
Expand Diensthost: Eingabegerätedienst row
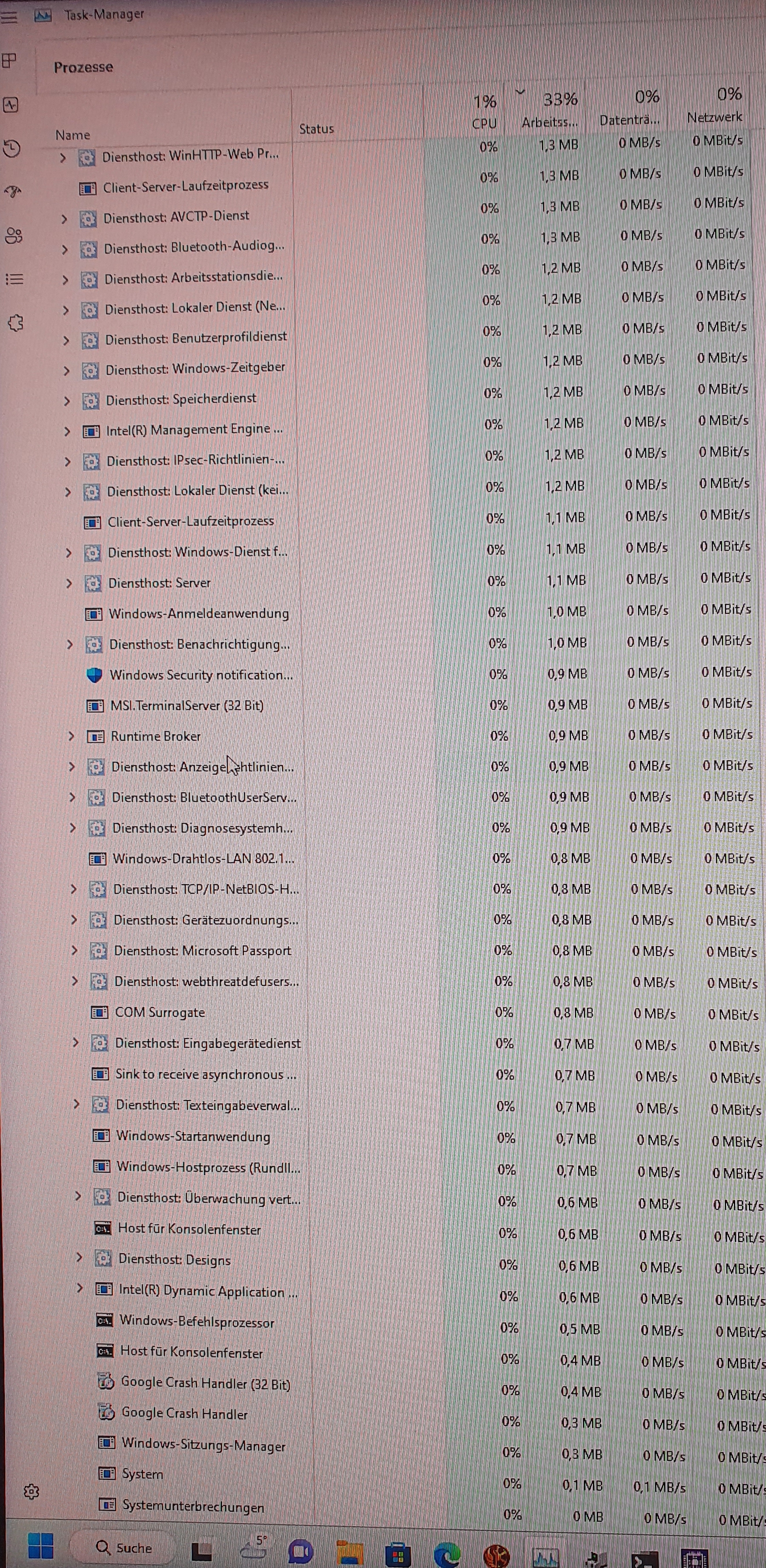point(76,1042)
